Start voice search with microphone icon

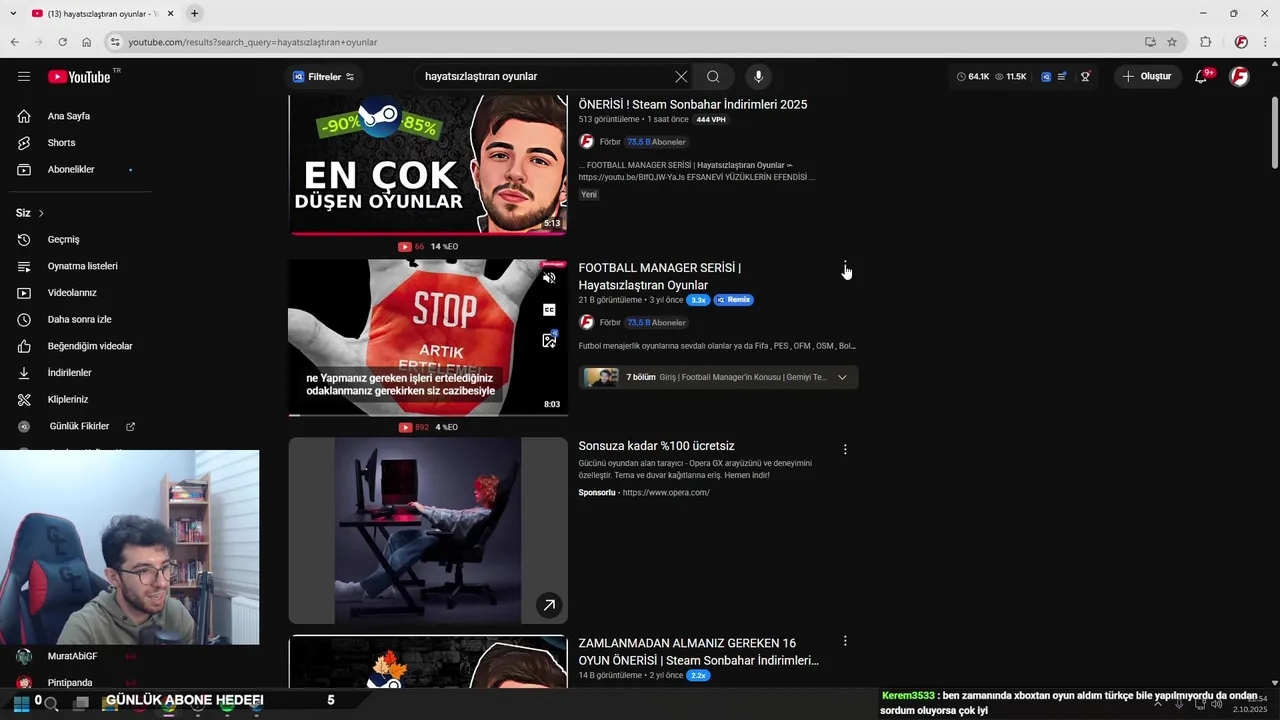(x=758, y=77)
